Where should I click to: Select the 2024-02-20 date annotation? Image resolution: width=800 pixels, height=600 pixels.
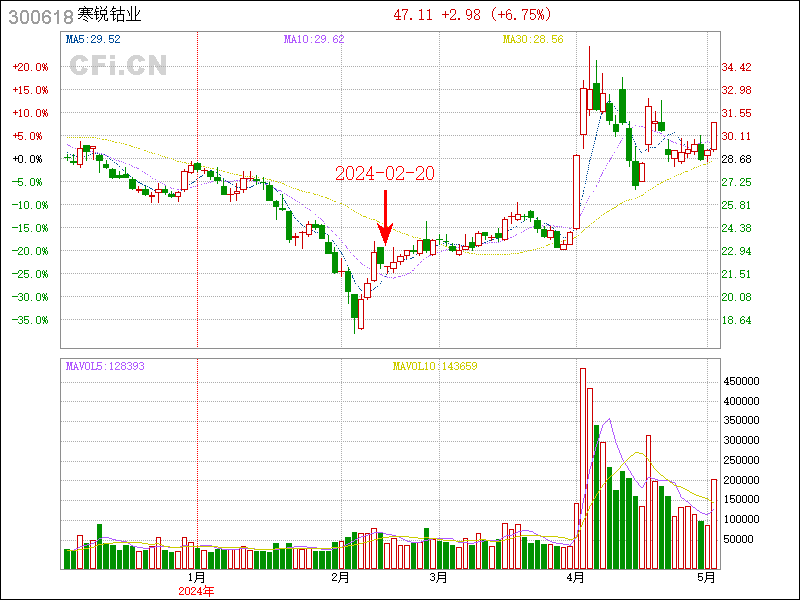tap(385, 174)
